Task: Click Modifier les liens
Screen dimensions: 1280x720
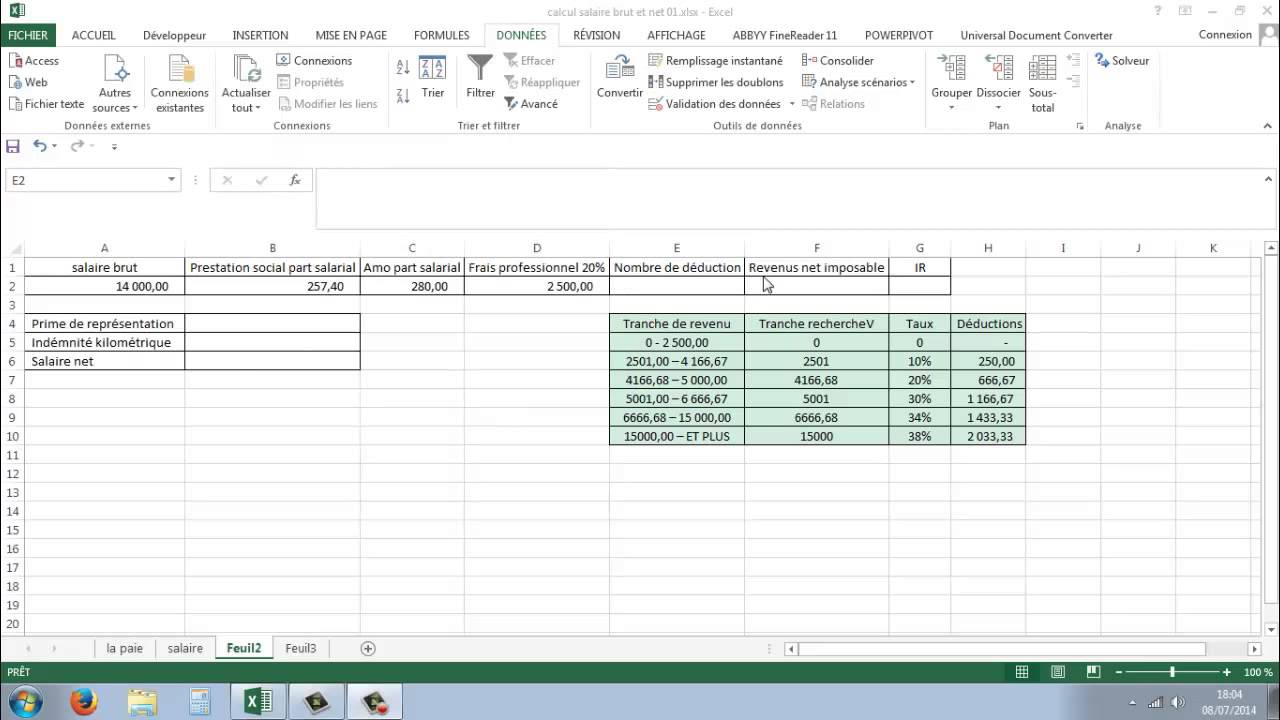Action: (328, 104)
